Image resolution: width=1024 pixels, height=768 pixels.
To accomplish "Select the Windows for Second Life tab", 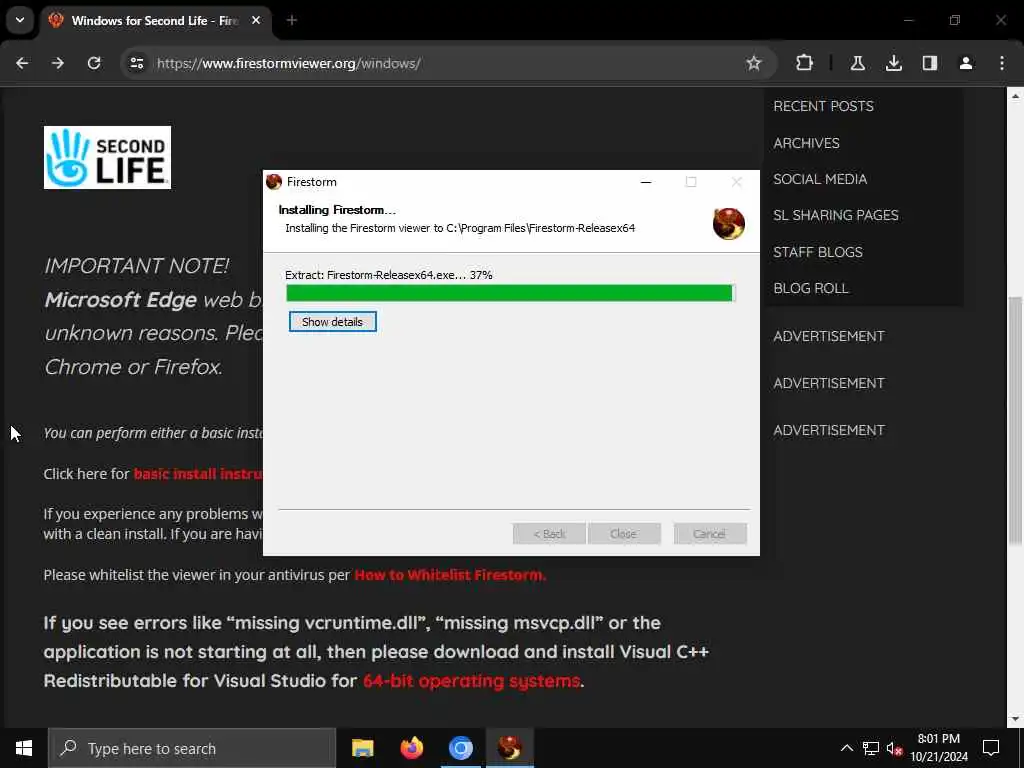I will [155, 20].
